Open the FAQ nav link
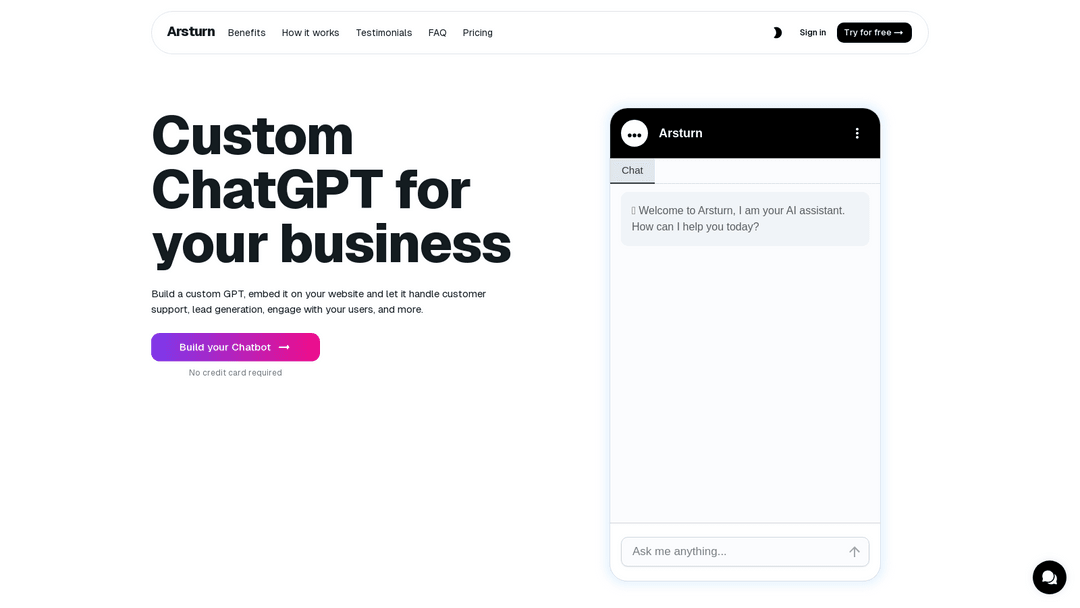 [437, 33]
